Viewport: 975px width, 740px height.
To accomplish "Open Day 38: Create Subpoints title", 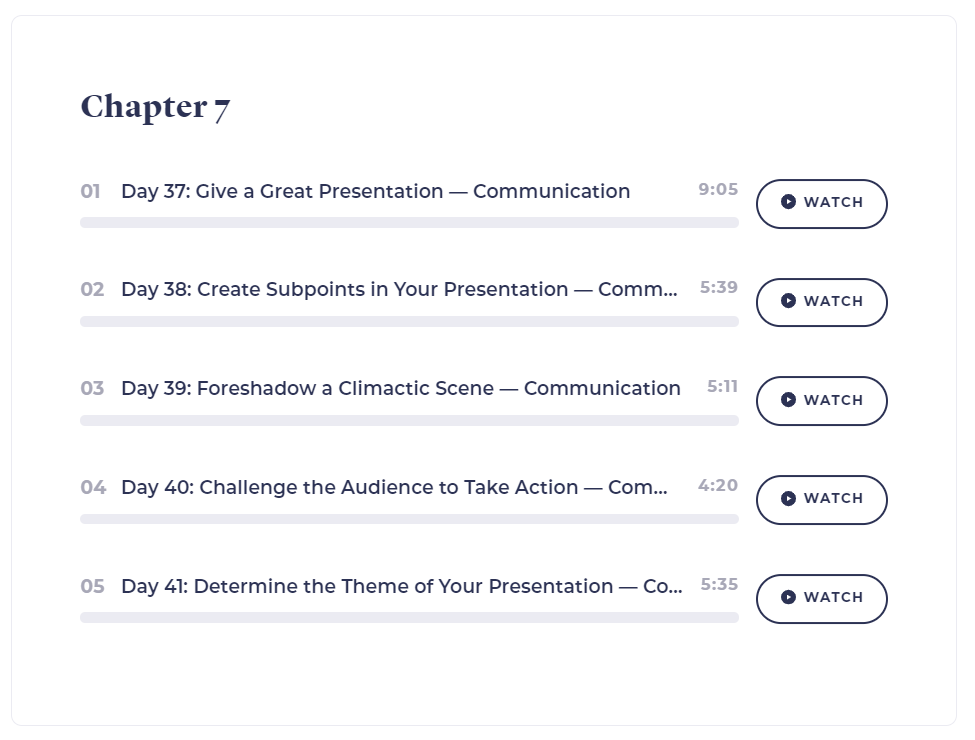I will [399, 290].
